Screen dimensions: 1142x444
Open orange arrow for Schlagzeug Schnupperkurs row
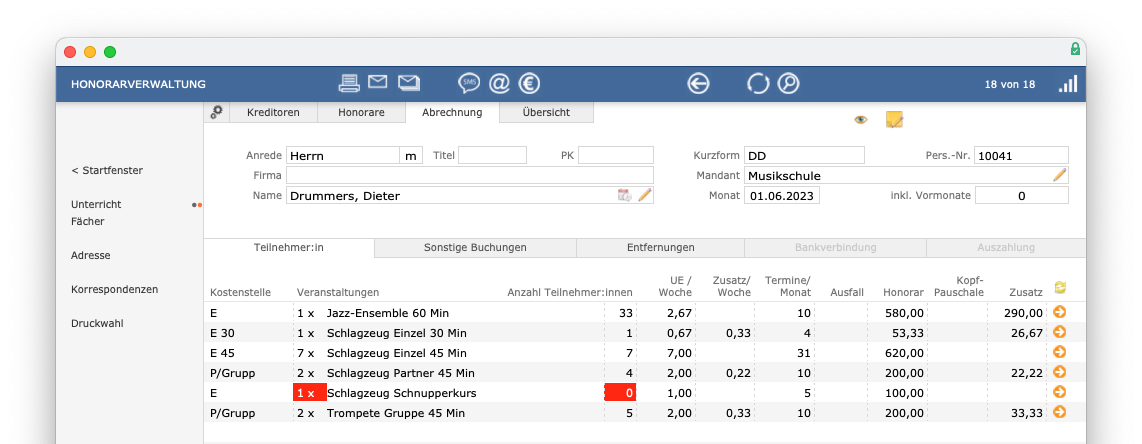[1060, 392]
